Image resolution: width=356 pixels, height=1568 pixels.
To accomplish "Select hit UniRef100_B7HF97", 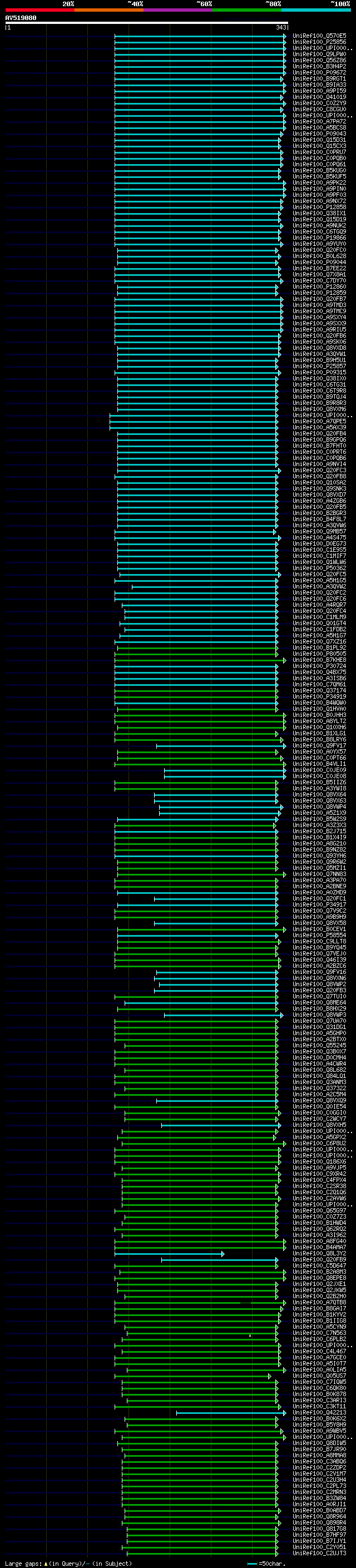I will click(x=319, y=1535).
